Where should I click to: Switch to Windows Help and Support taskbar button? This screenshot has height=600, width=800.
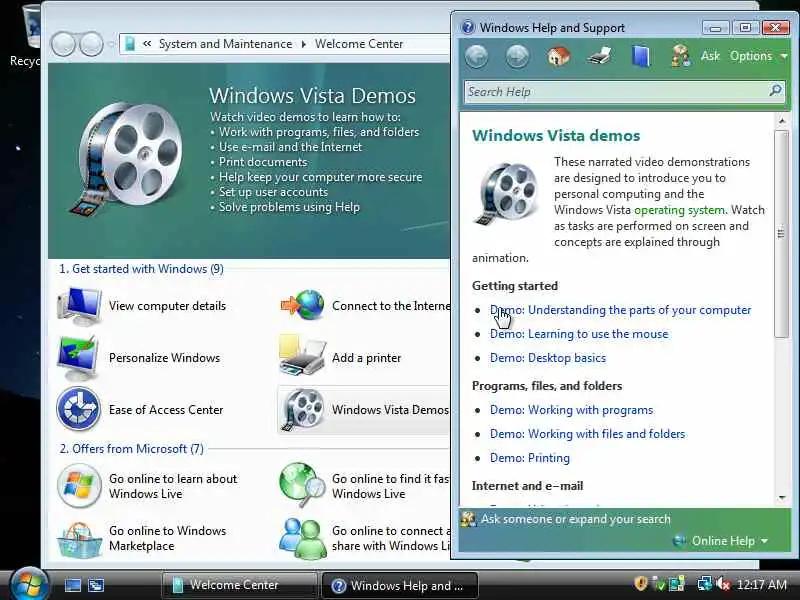399,585
